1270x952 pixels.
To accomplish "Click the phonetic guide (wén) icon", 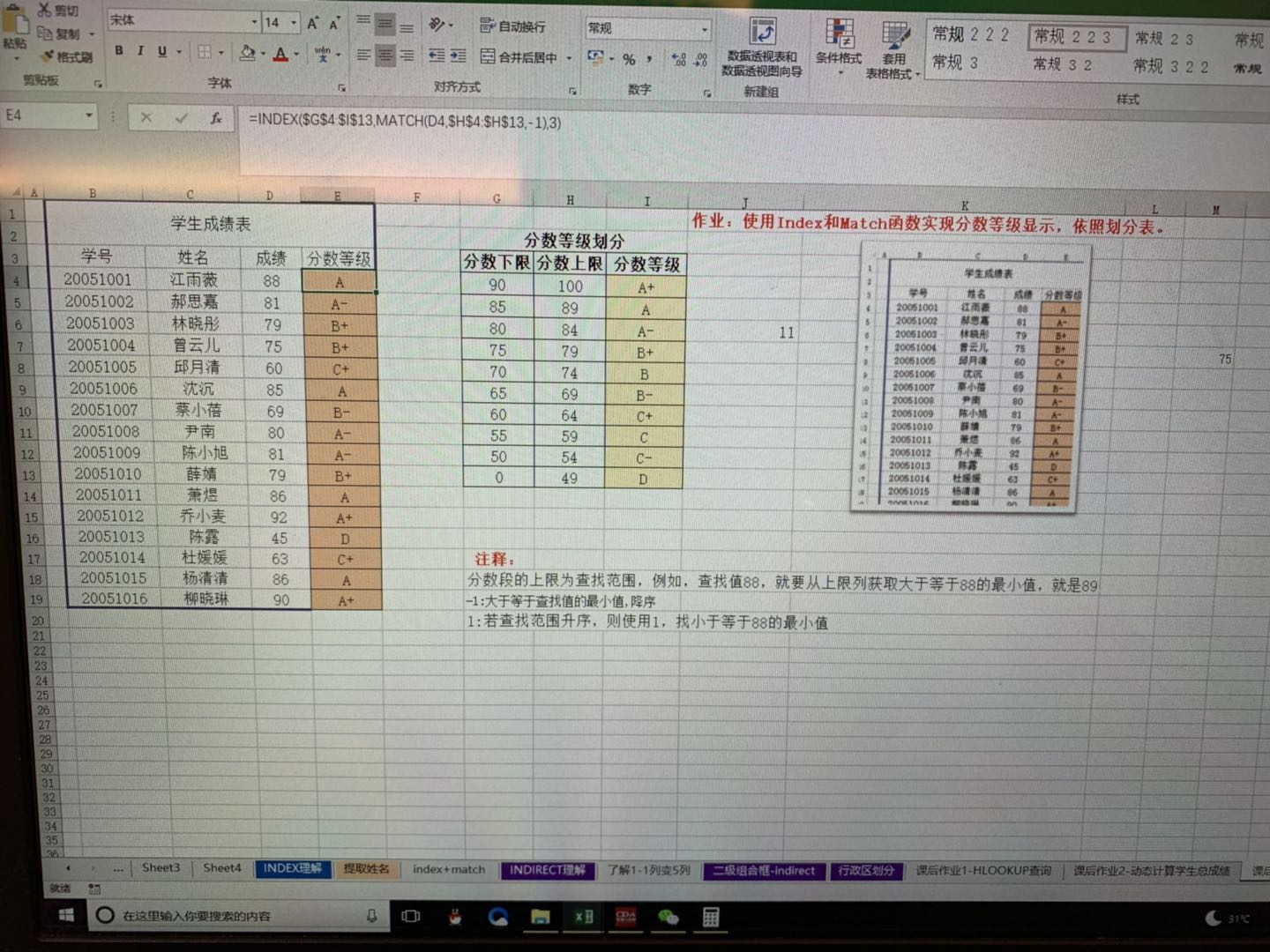I will (x=323, y=55).
